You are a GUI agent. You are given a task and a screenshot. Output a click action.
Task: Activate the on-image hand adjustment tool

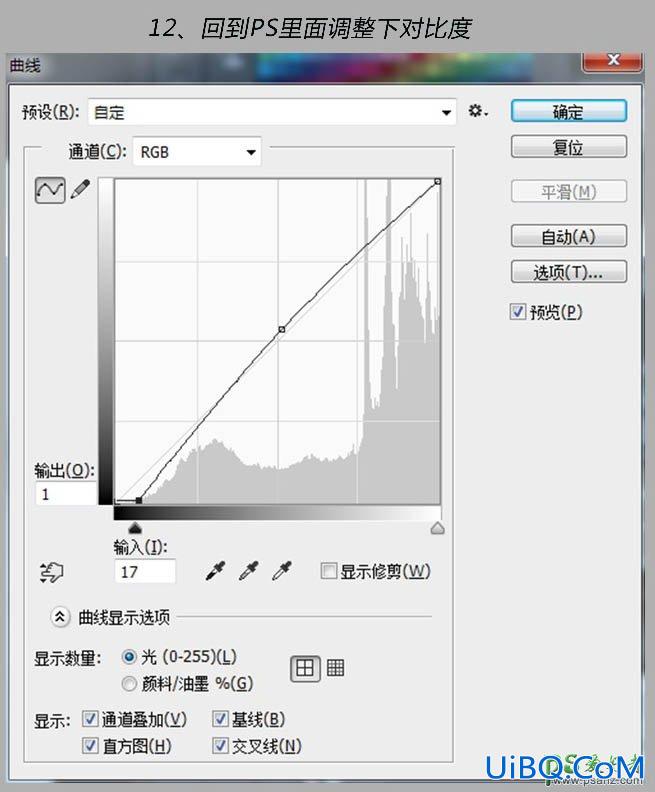tap(51, 573)
